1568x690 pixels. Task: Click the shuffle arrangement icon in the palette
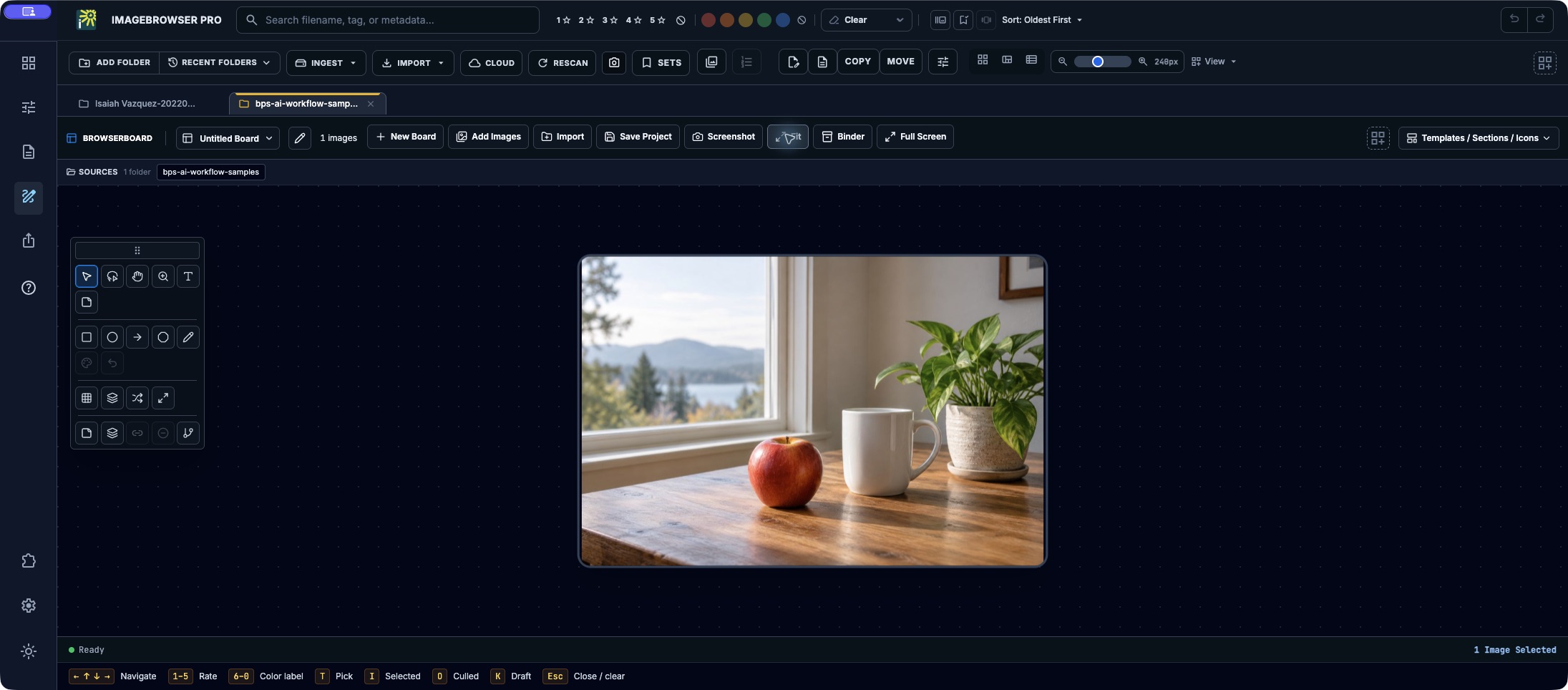(x=137, y=398)
